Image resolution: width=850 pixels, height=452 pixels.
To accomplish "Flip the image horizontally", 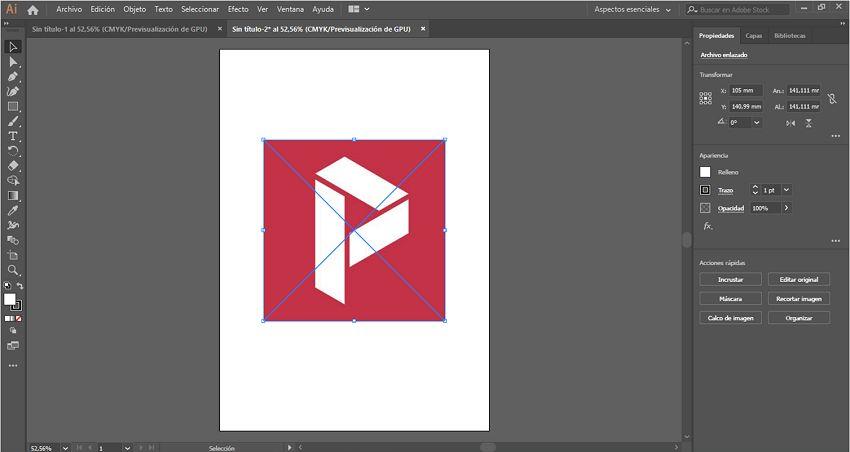I will pyautogui.click(x=791, y=124).
